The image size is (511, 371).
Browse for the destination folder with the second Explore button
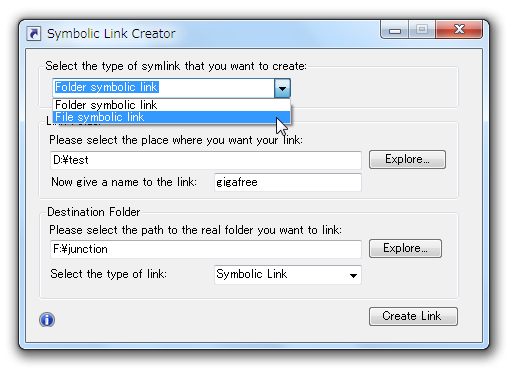coord(405,248)
